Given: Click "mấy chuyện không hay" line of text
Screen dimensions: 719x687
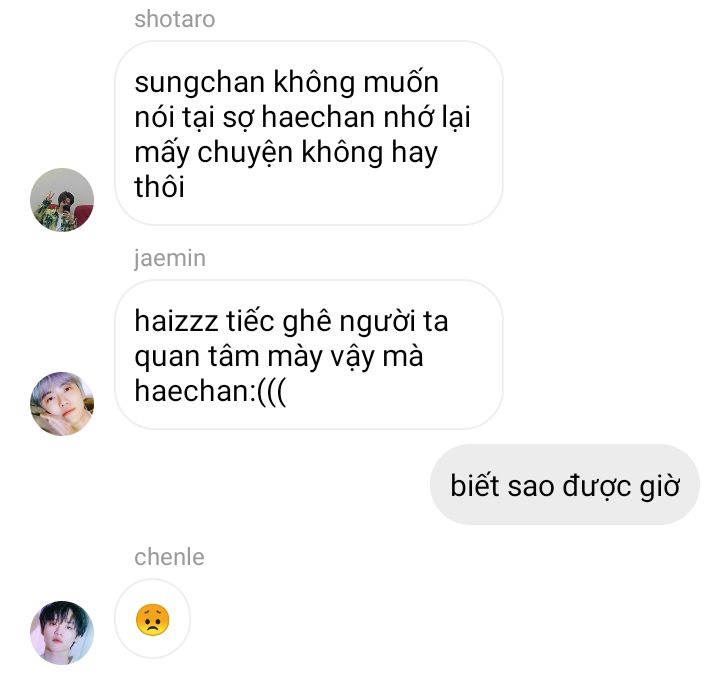Looking at the screenshot, I should click(x=286, y=153).
